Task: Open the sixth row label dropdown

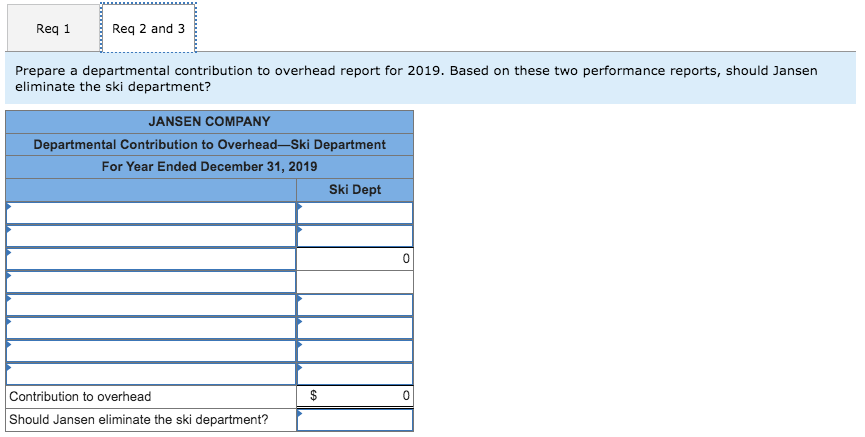Action: tap(151, 328)
